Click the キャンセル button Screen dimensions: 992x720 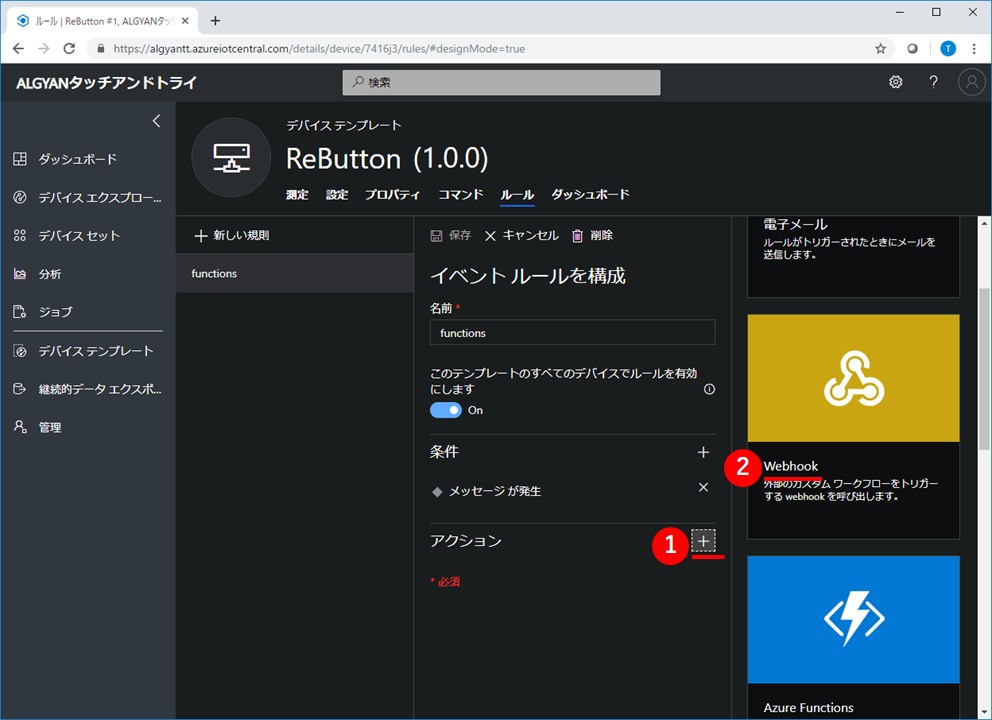pos(522,235)
